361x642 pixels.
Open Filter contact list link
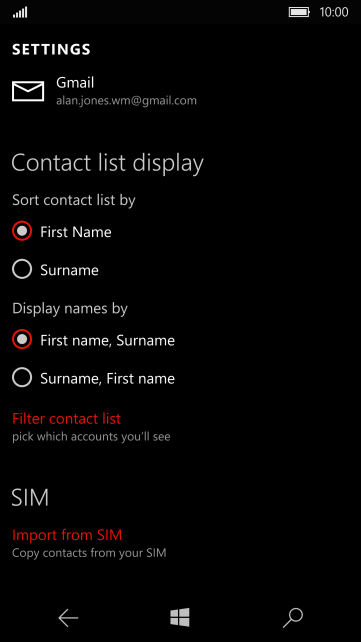point(67,418)
